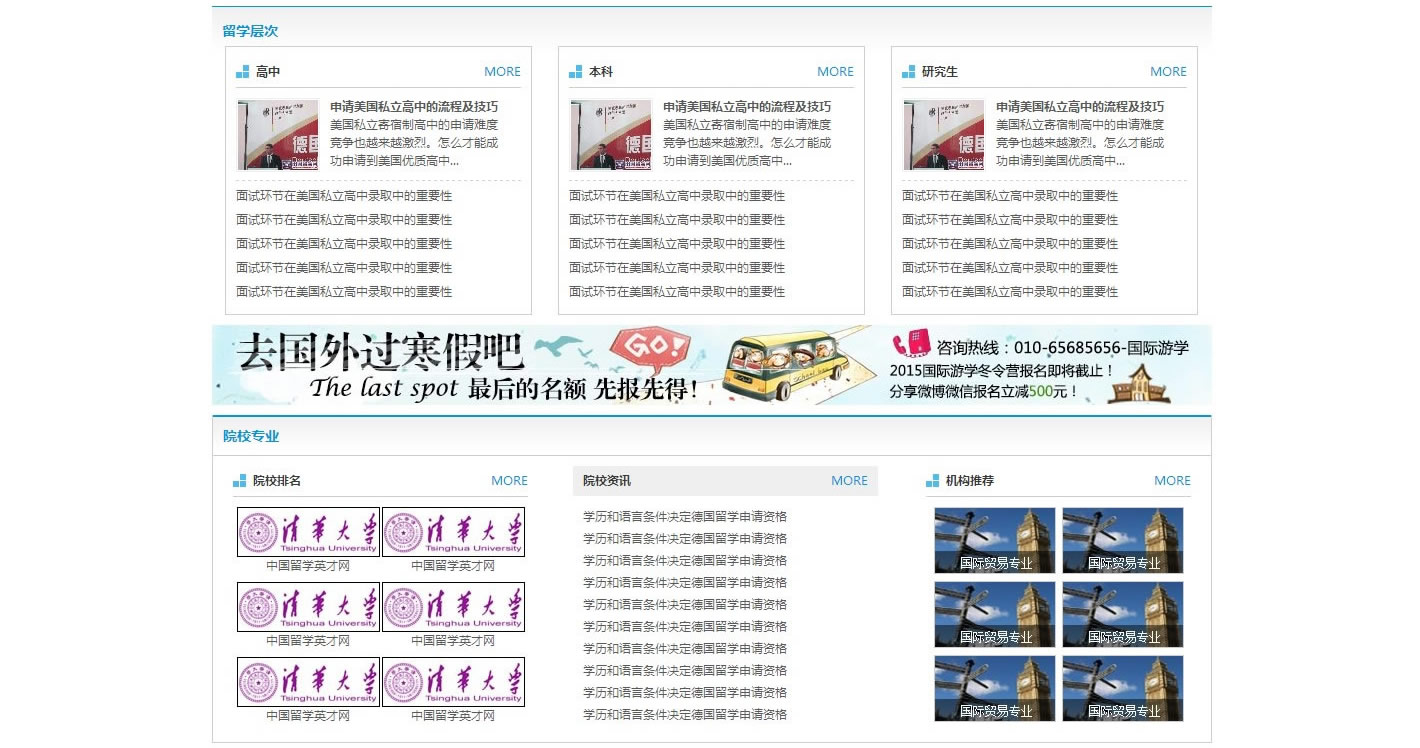The image size is (1420, 748).
Task: Click the article thumbnail in the 研究生 panel
Action: [943, 134]
